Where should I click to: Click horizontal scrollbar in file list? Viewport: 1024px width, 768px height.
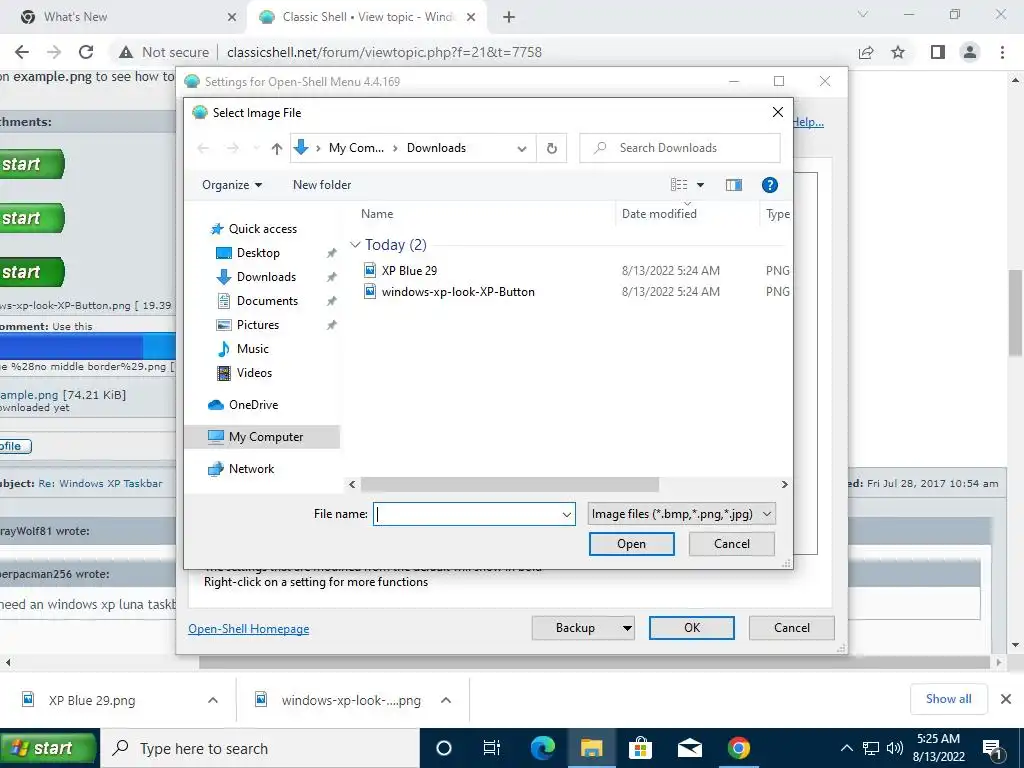509,485
